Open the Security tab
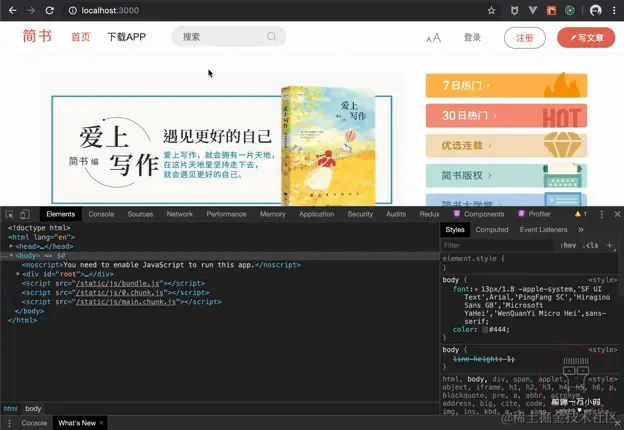This screenshot has width=624, height=430. pyautogui.click(x=360, y=214)
